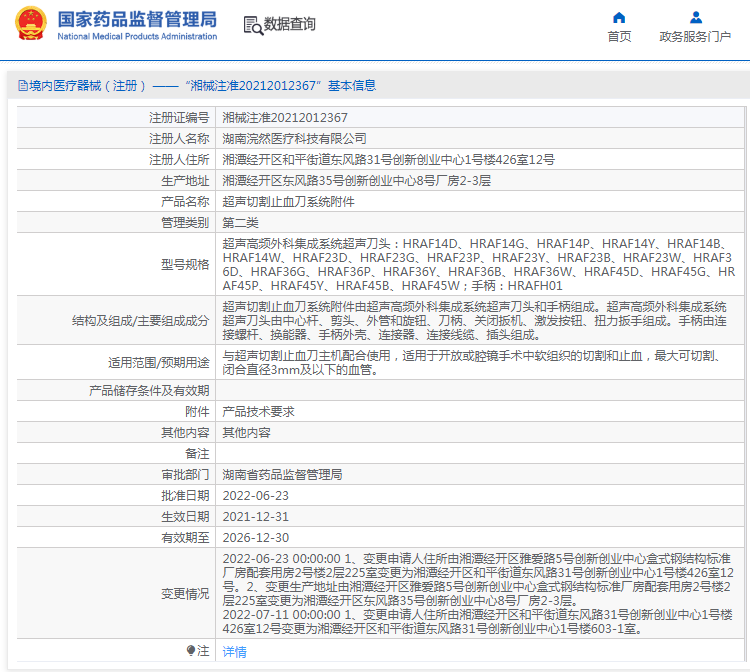Screen dimensions: 750x672
Task: Open the 其他内容 value link
Action: click(246, 432)
